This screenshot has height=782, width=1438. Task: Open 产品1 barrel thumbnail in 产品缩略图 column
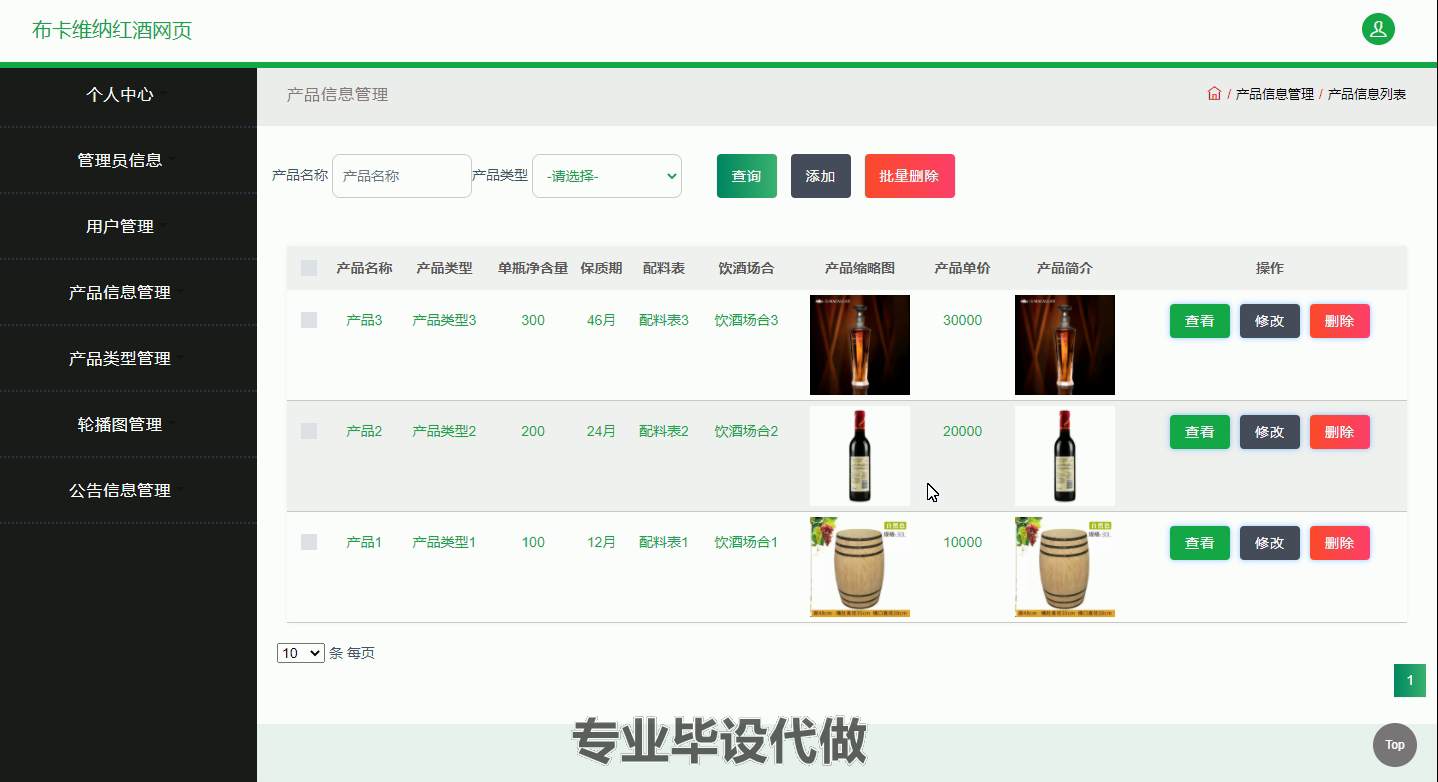click(860, 567)
